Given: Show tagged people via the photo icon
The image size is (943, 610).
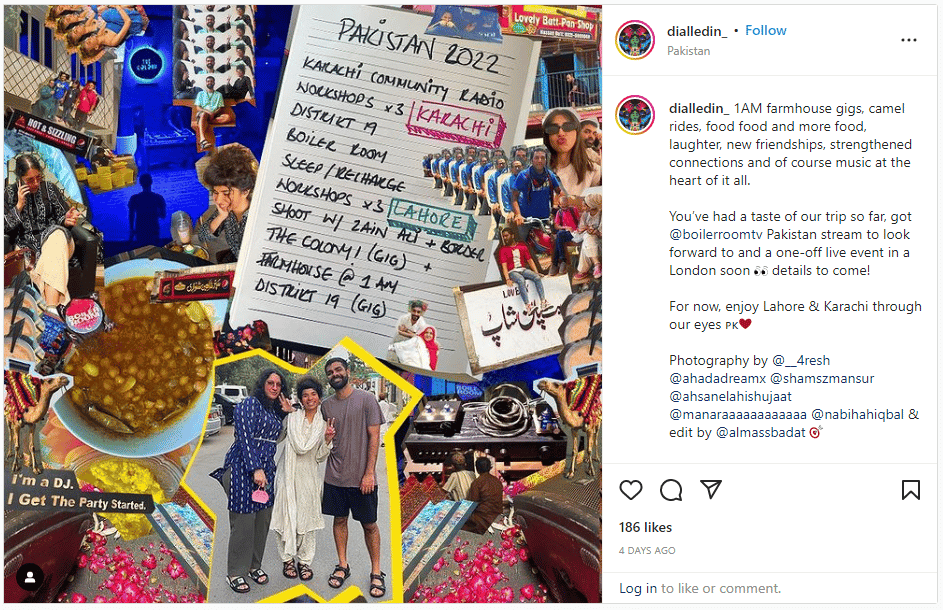Looking at the screenshot, I should click(x=30, y=578).
